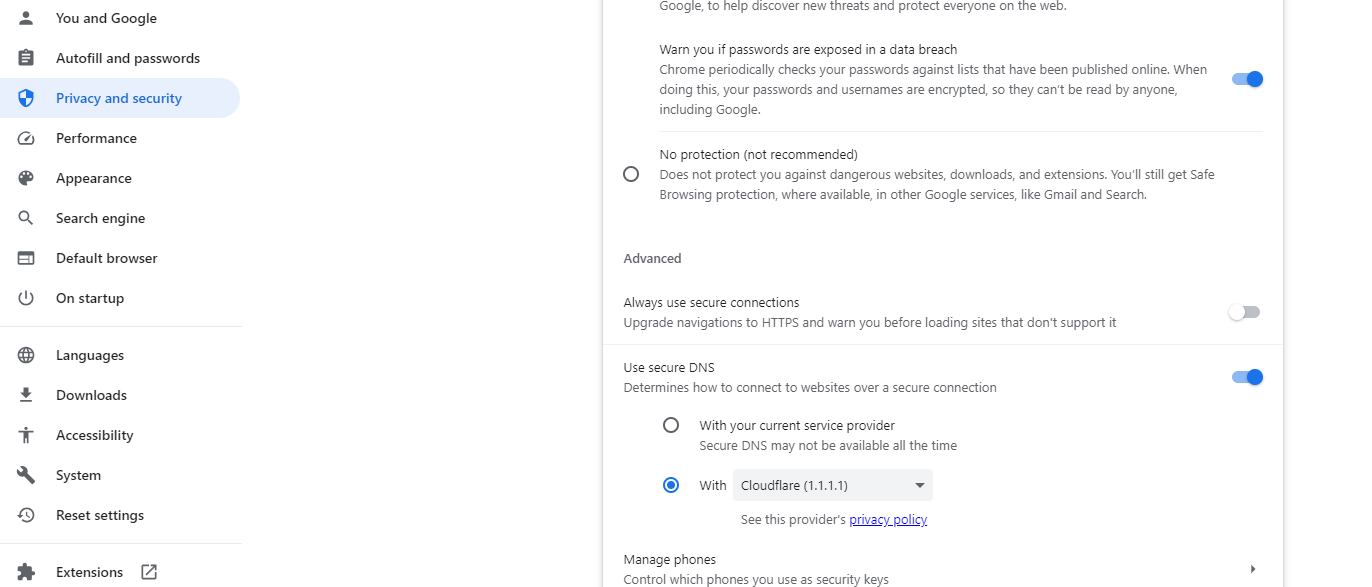Open the System wrench icon
Viewport: 1372px width, 587px height.
(x=24, y=474)
